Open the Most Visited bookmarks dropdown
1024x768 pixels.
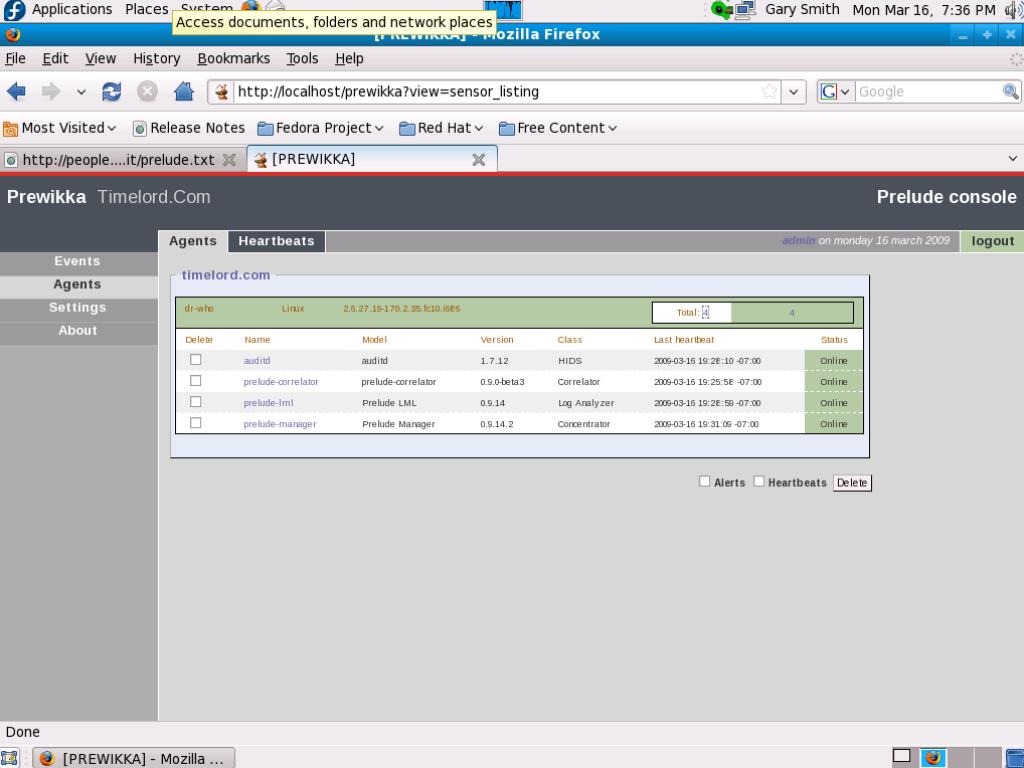[x=60, y=128]
